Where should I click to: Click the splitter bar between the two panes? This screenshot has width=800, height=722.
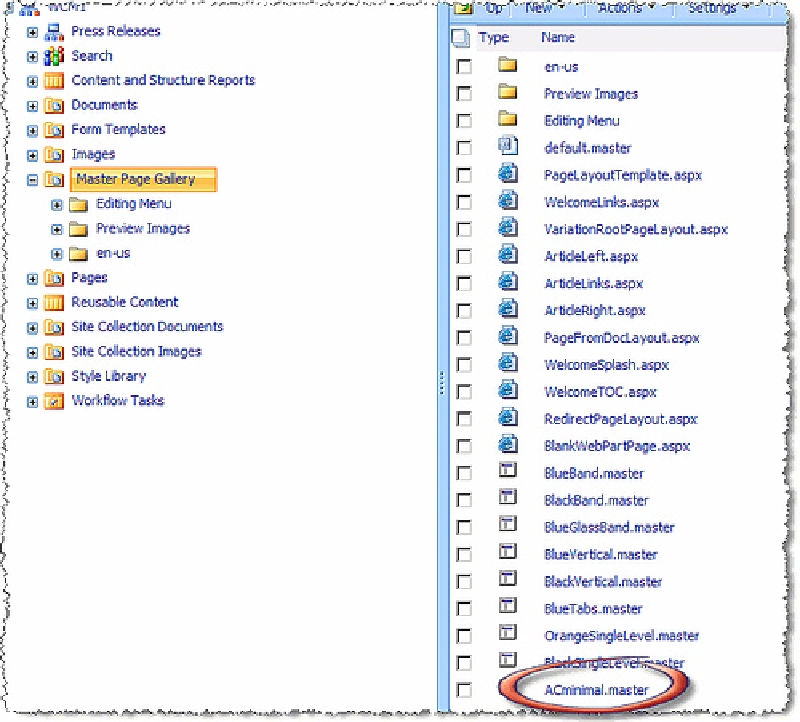pyautogui.click(x=443, y=380)
